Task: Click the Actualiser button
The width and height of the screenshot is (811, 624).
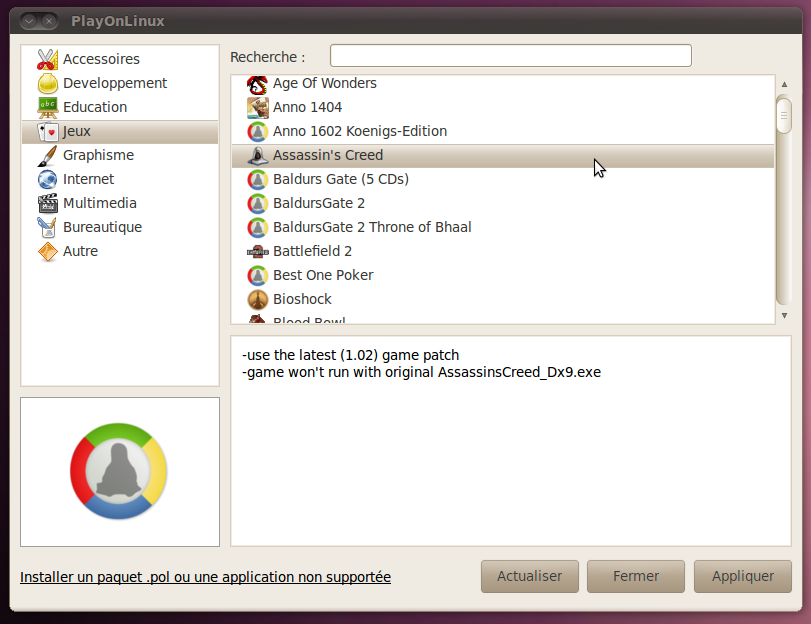Action: (530, 576)
